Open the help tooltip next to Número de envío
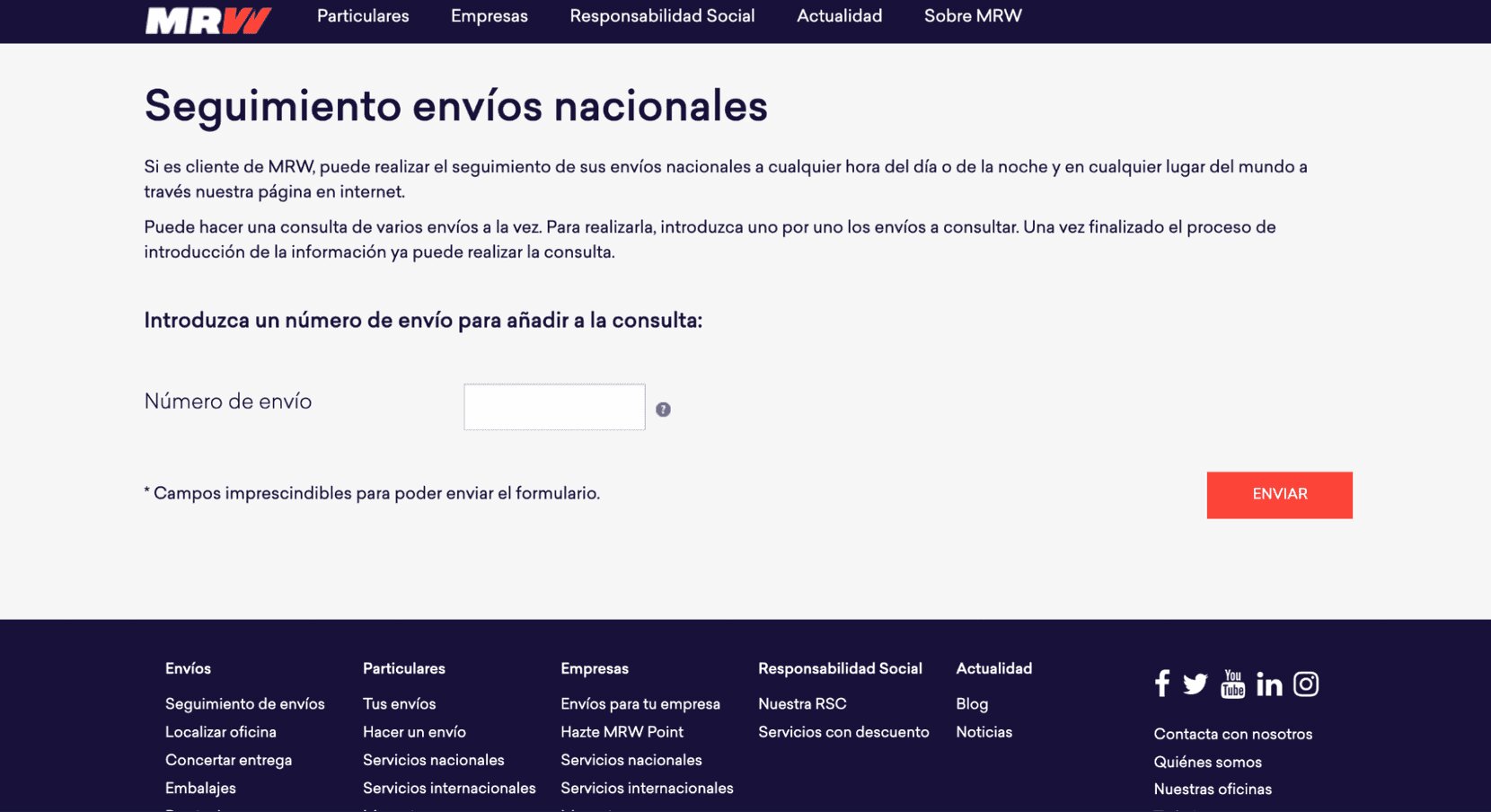 click(663, 410)
